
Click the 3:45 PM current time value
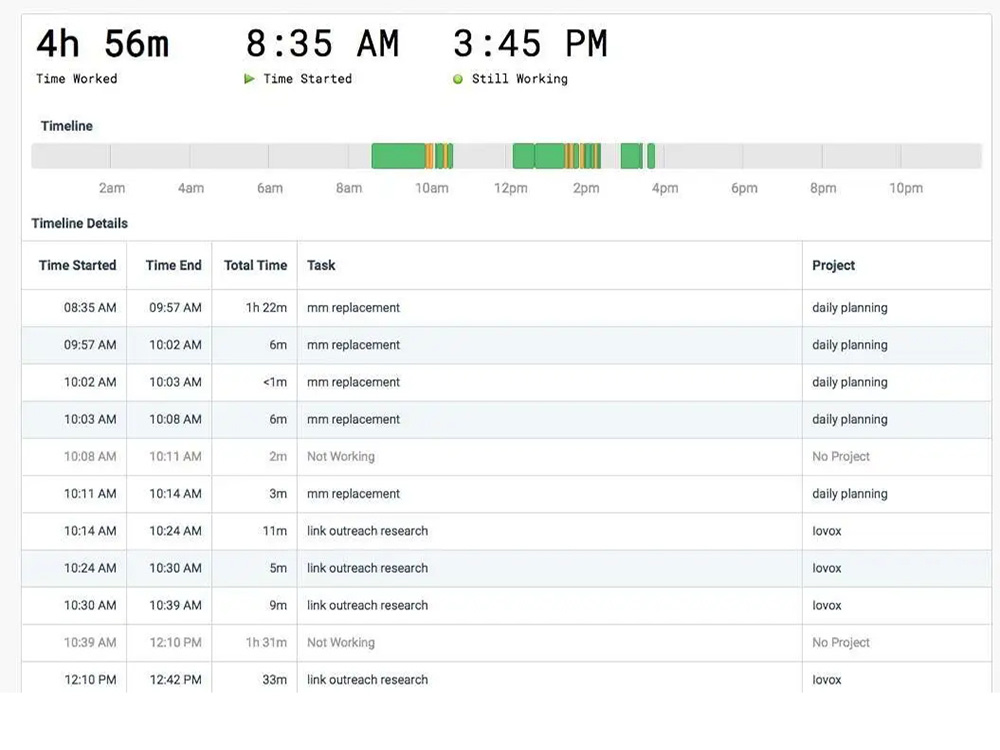pyautogui.click(x=530, y=44)
